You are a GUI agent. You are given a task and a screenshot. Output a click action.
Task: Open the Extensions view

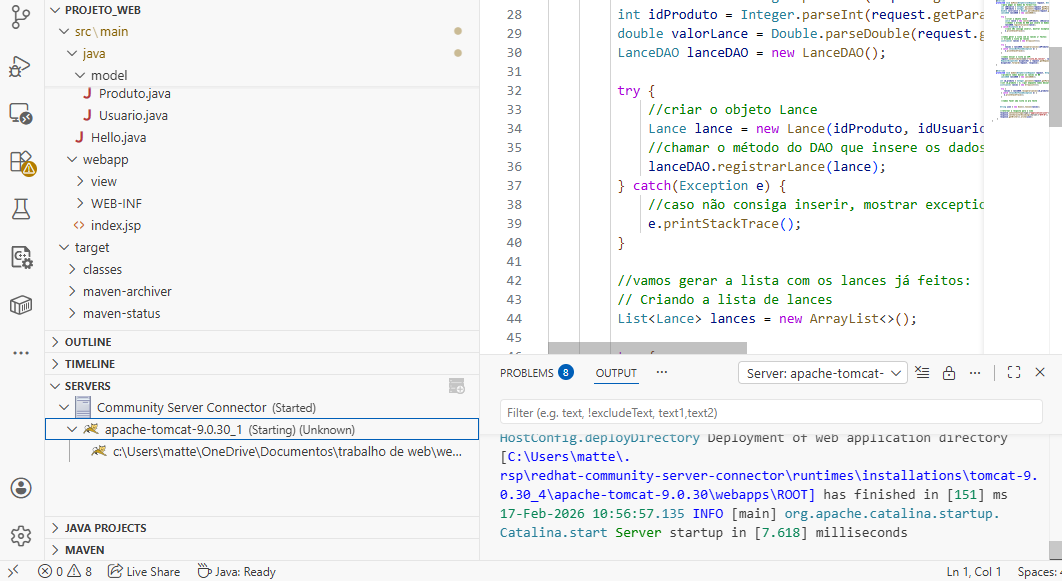[x=21, y=162]
